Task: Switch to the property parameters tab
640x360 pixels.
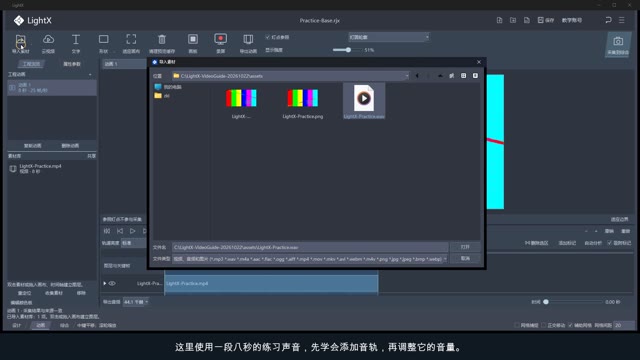Action: tap(72, 64)
